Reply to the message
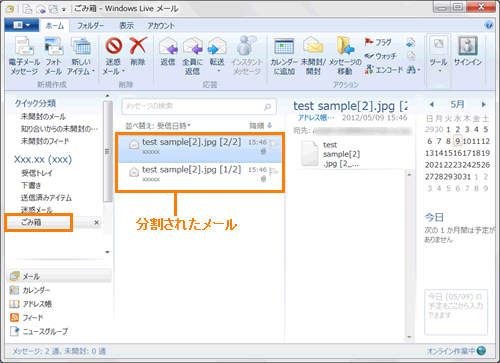 168,52
